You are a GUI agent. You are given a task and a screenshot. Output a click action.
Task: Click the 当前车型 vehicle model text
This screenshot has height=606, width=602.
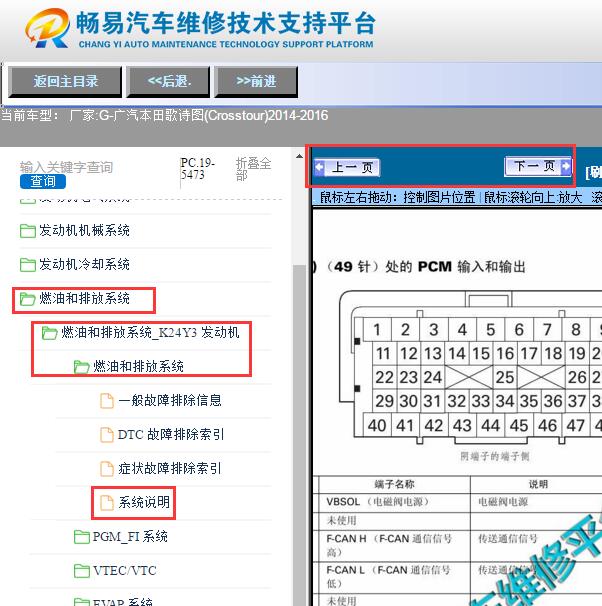tap(165, 116)
